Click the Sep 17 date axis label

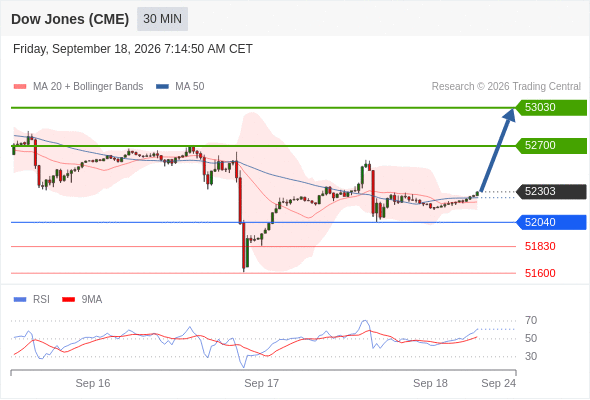tap(262, 383)
